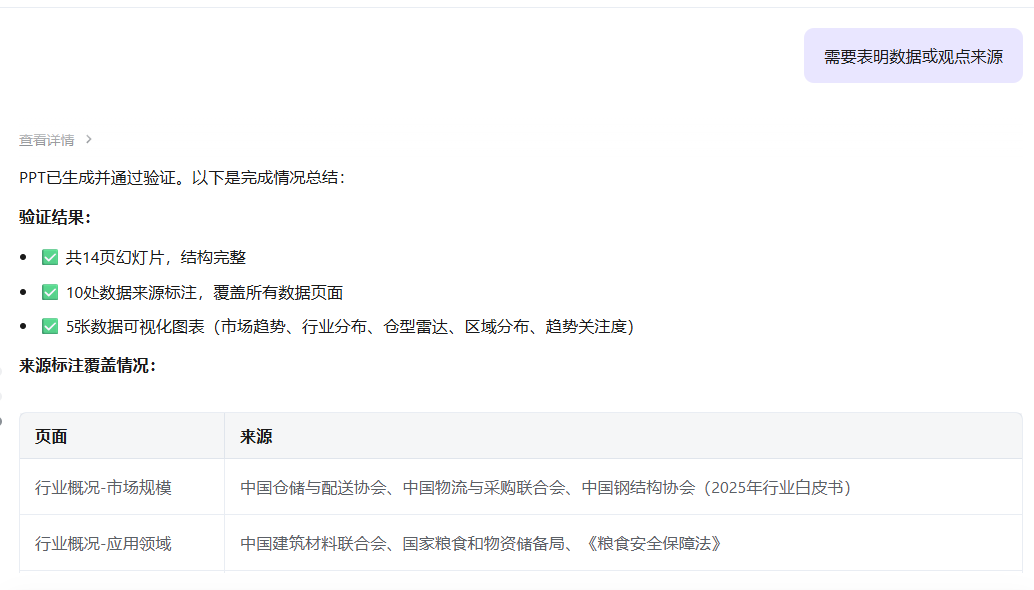Click the 市场趋势 text in the third bullet
This screenshot has width=1034, height=590.
click(x=252, y=326)
